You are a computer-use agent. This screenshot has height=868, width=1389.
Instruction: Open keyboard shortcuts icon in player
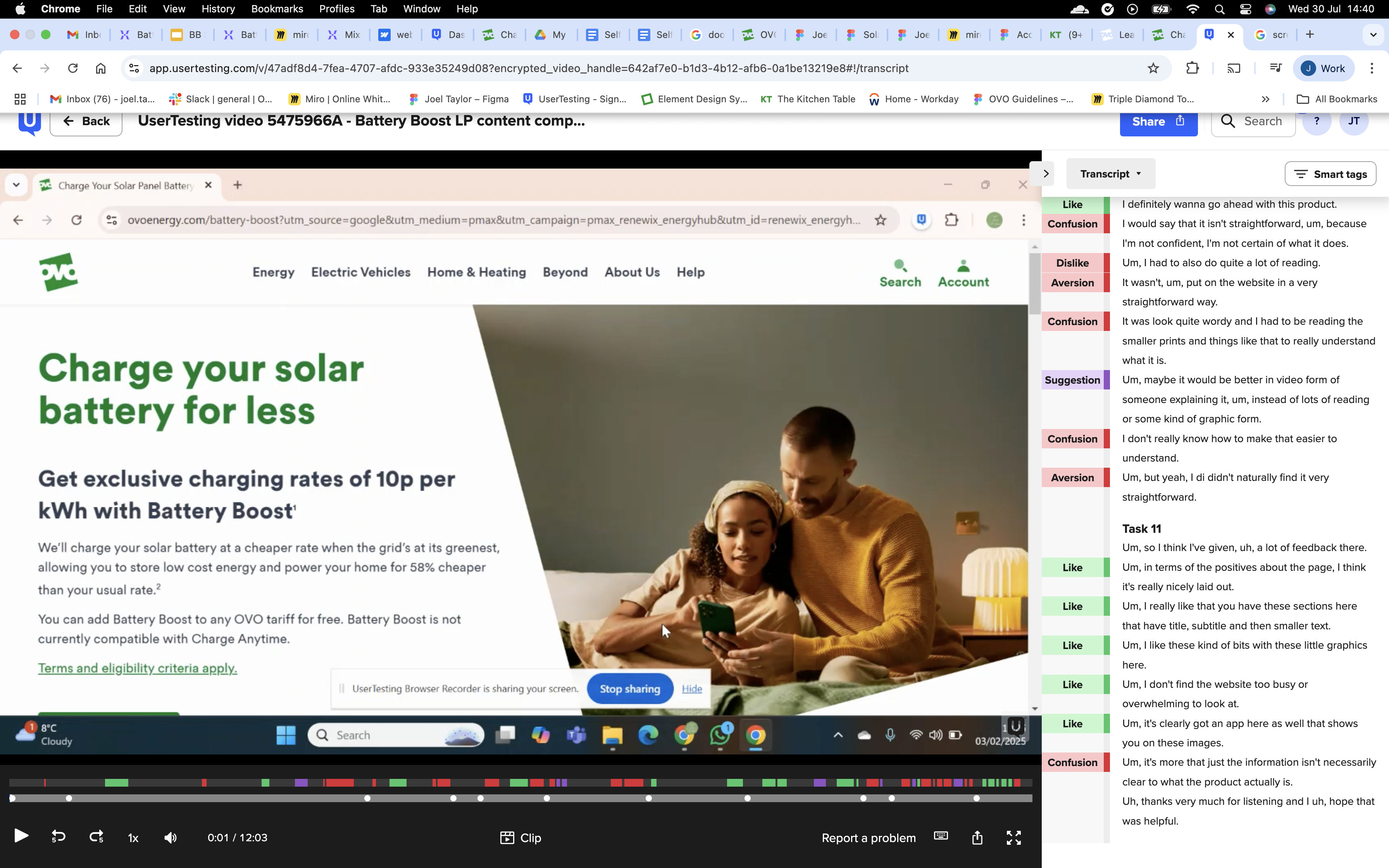point(941,836)
